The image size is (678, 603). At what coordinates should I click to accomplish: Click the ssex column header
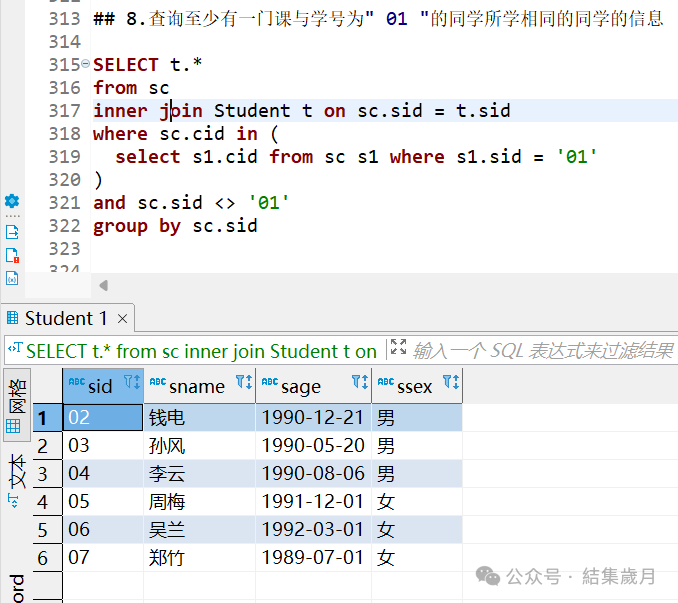[417, 386]
